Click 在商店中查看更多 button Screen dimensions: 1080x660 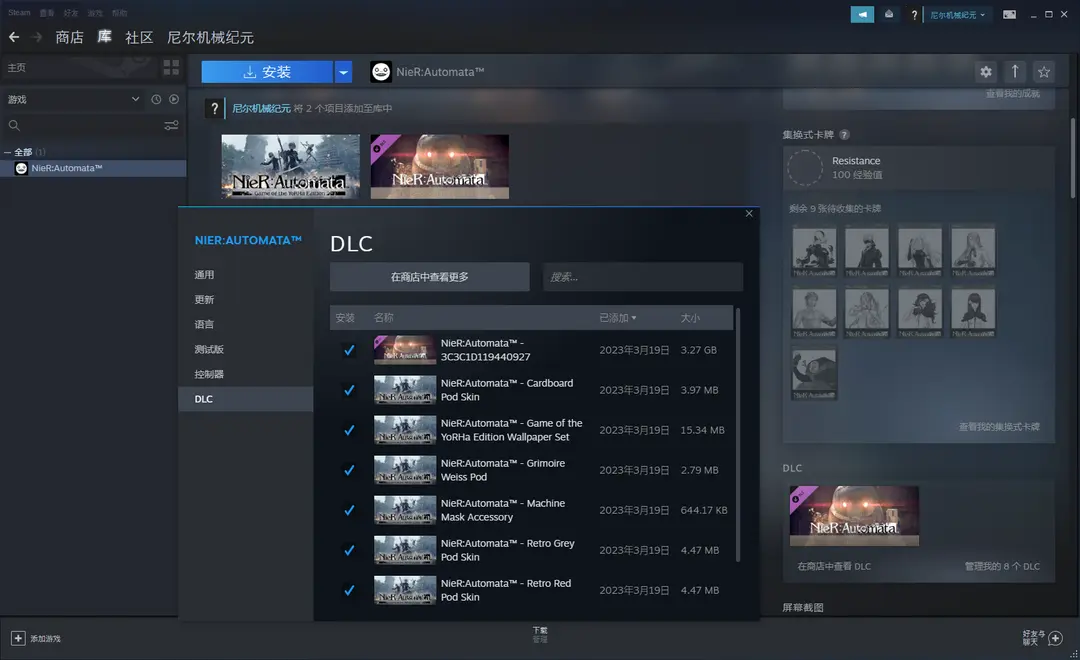coord(430,276)
